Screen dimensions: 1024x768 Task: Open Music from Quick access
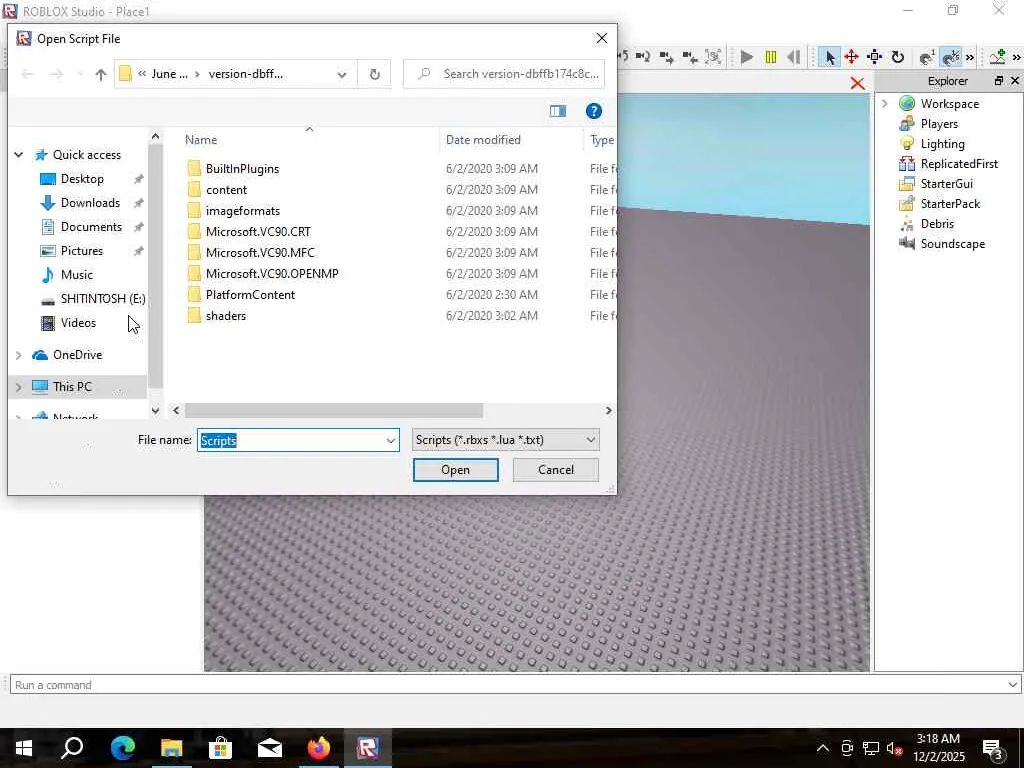pyautogui.click(x=76, y=275)
